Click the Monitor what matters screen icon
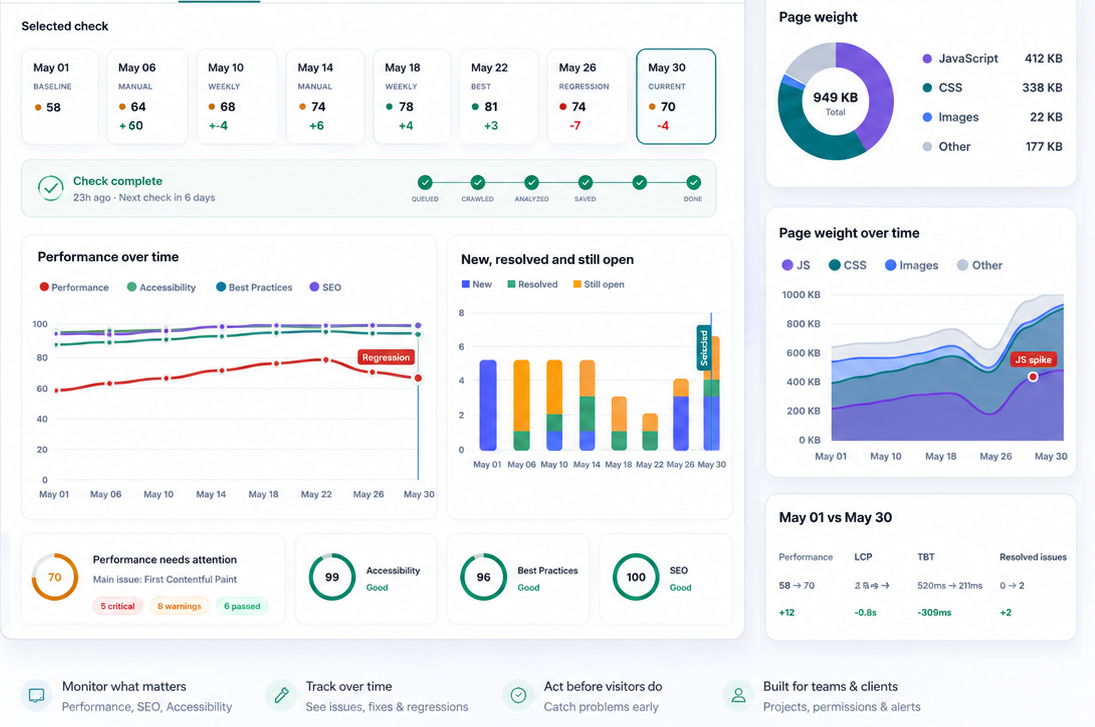 [x=36, y=696]
